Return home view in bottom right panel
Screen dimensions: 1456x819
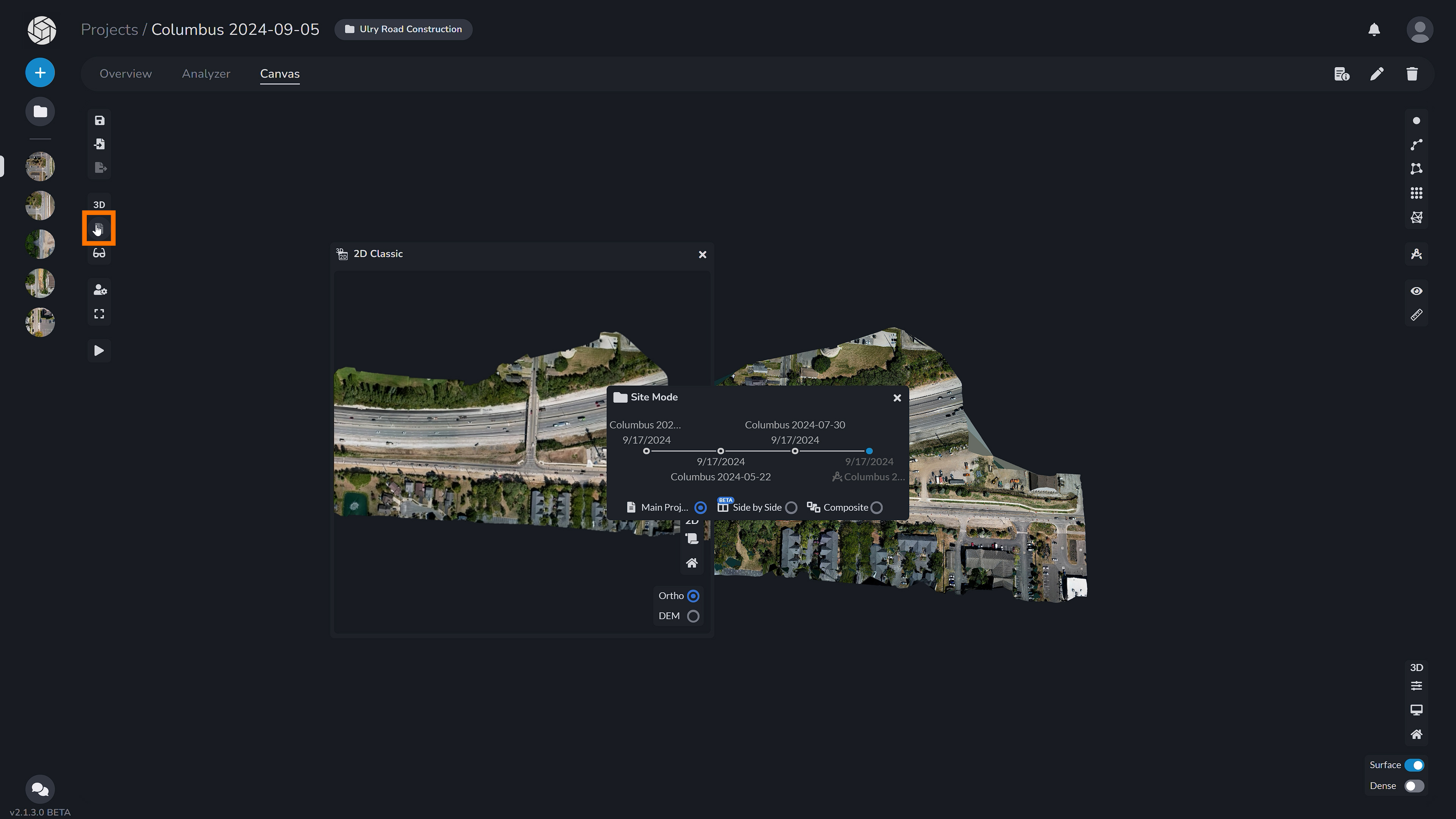[1417, 734]
